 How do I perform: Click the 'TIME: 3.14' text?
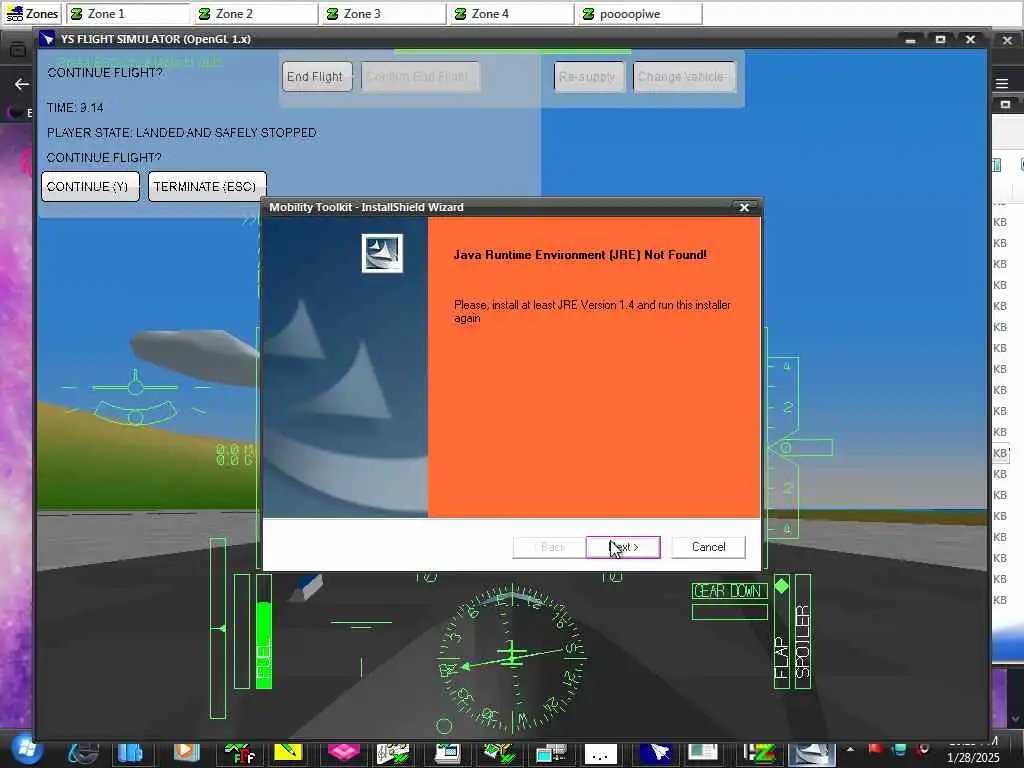click(x=75, y=108)
